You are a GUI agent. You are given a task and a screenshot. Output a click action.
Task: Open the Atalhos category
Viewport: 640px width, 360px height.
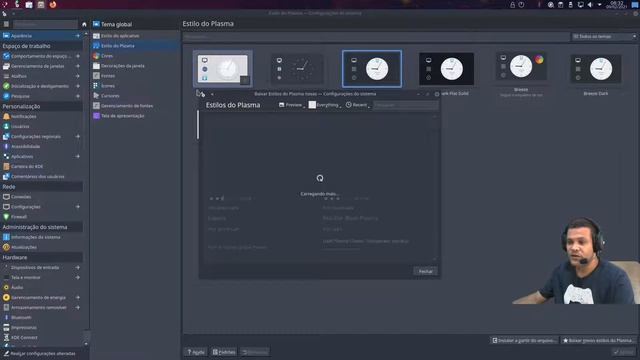(x=41, y=76)
